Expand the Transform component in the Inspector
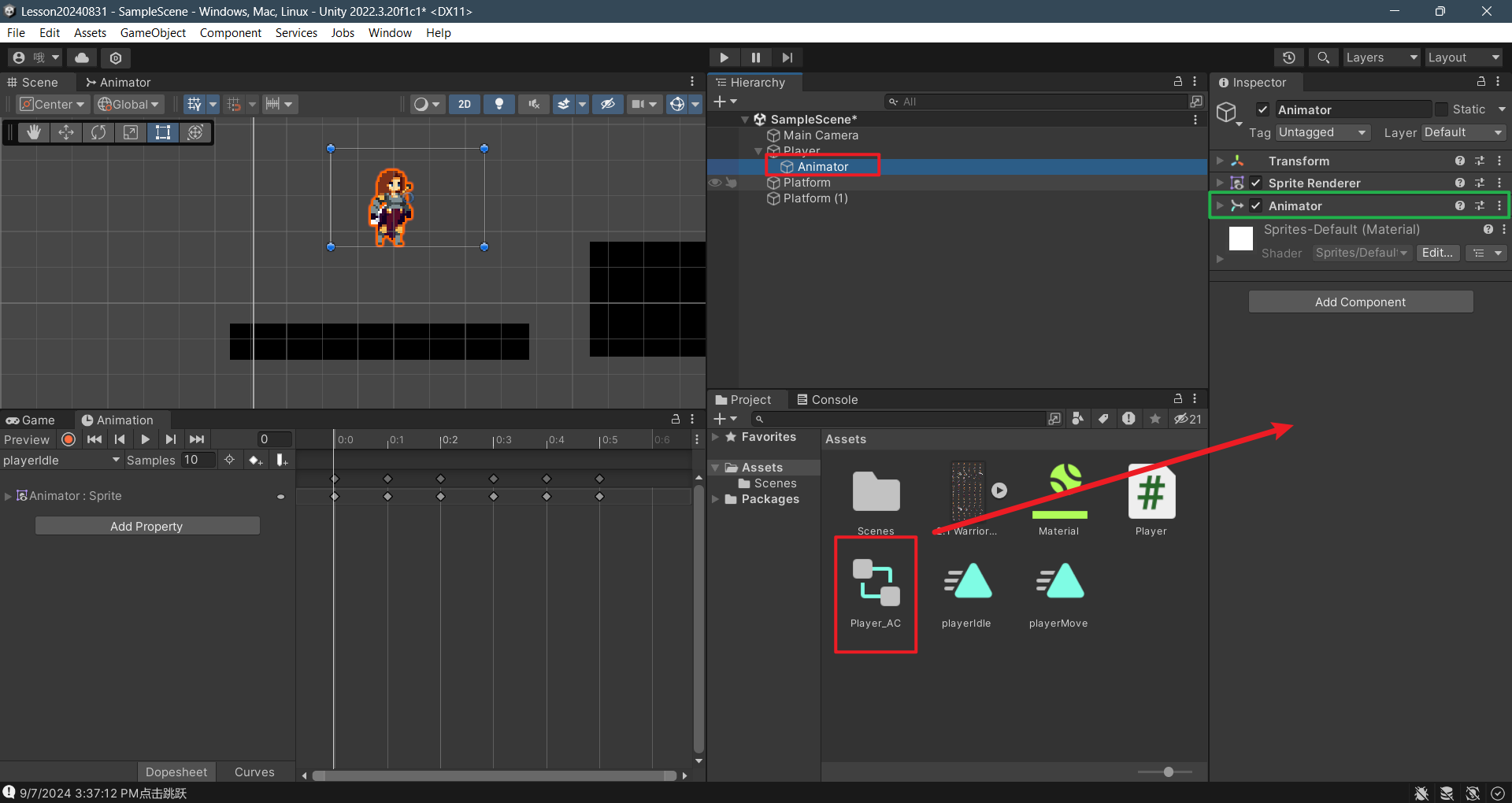1512x803 pixels. pyautogui.click(x=1220, y=161)
